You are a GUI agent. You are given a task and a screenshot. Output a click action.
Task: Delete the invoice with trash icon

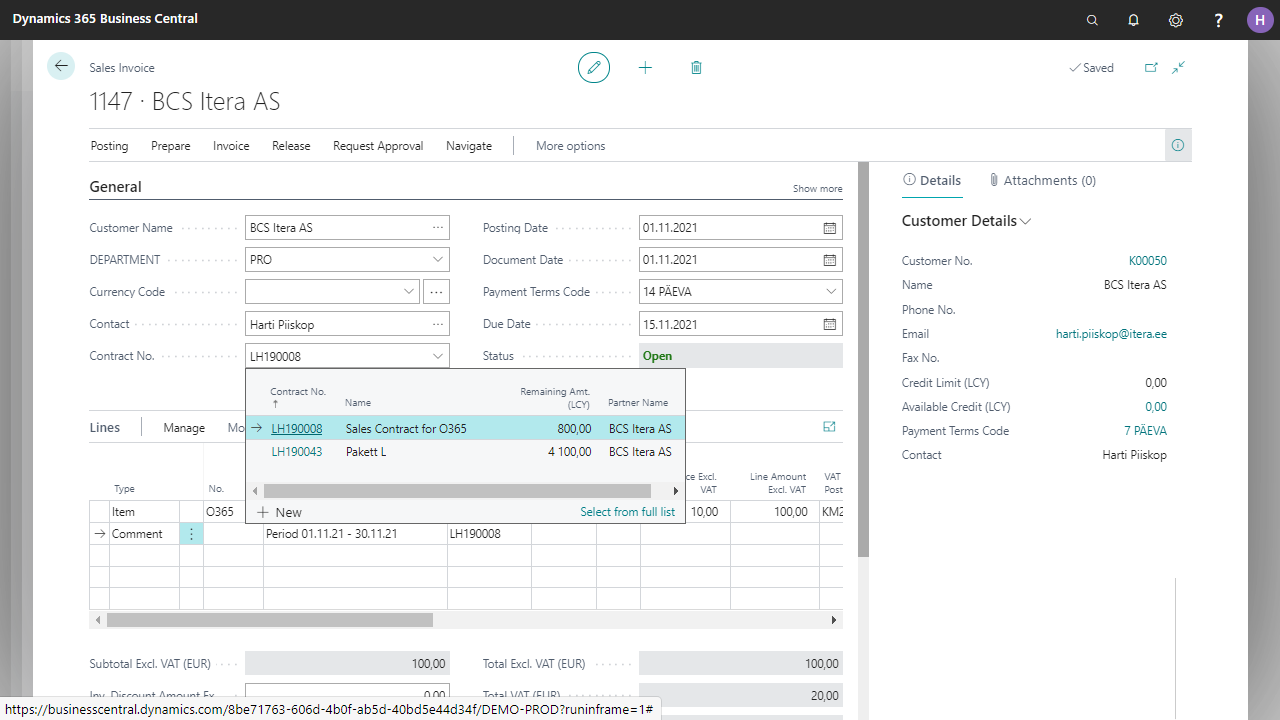coord(696,67)
